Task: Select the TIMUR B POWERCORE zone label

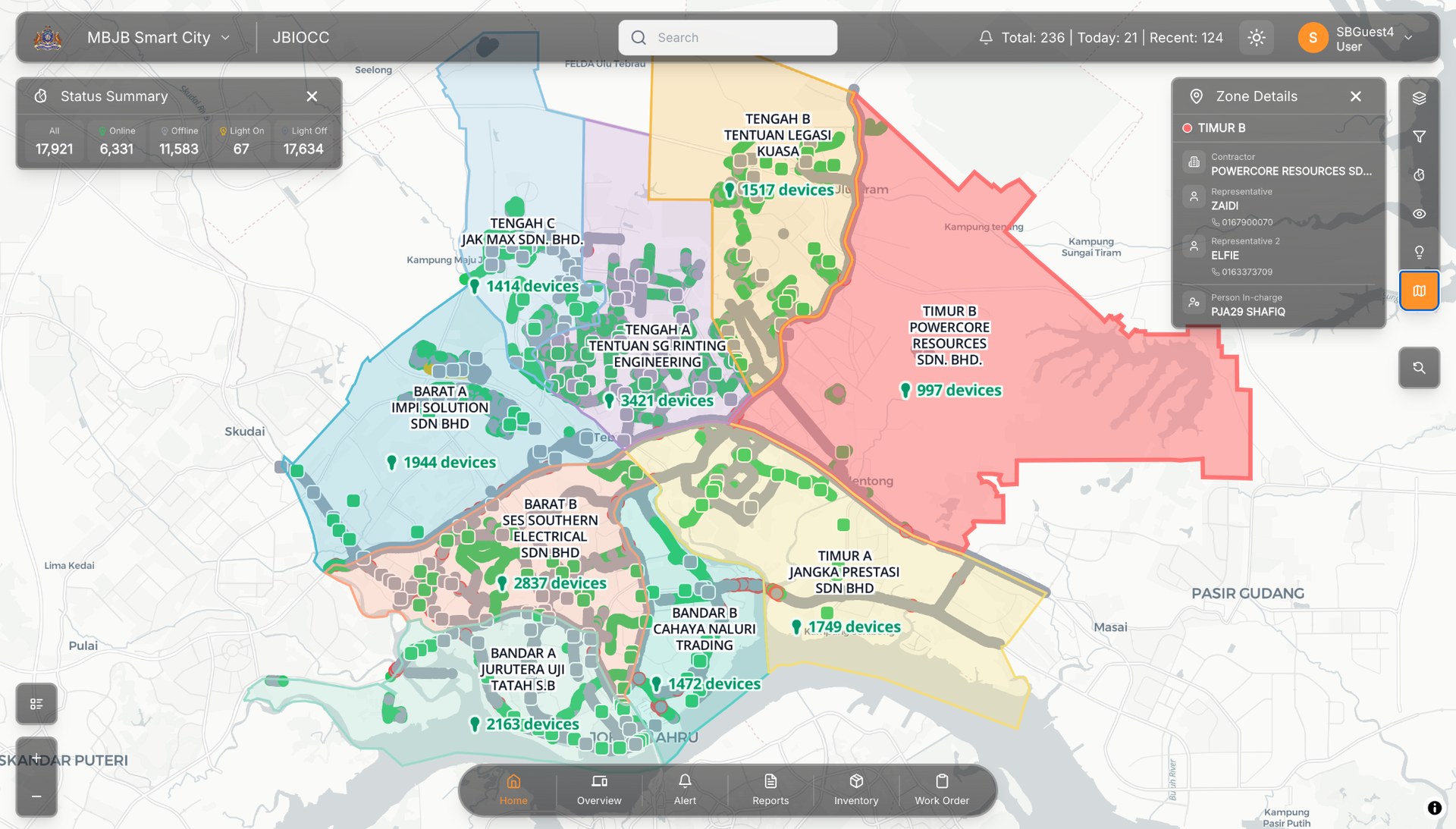Action: tap(949, 335)
